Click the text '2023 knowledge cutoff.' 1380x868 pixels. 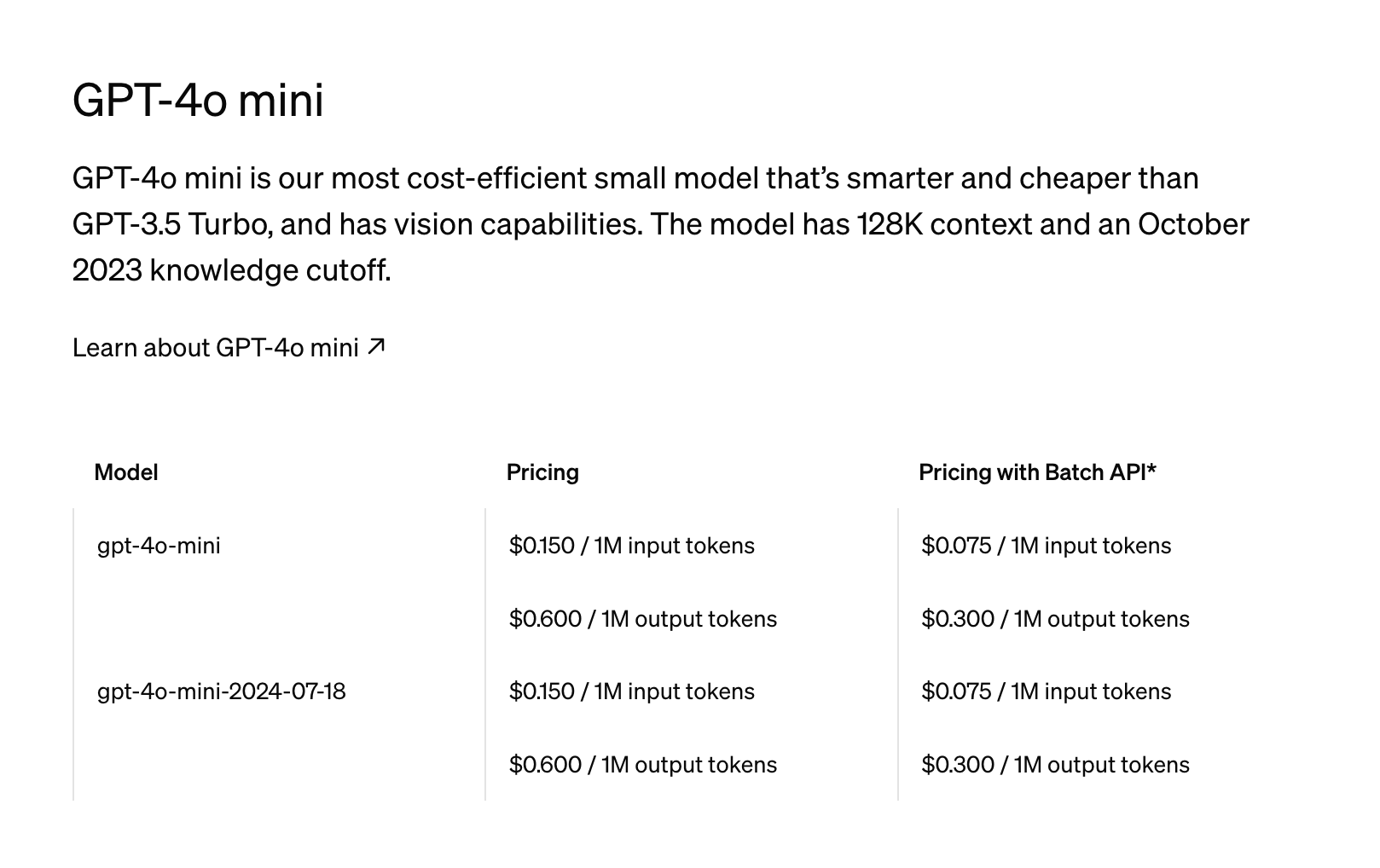pos(232,270)
